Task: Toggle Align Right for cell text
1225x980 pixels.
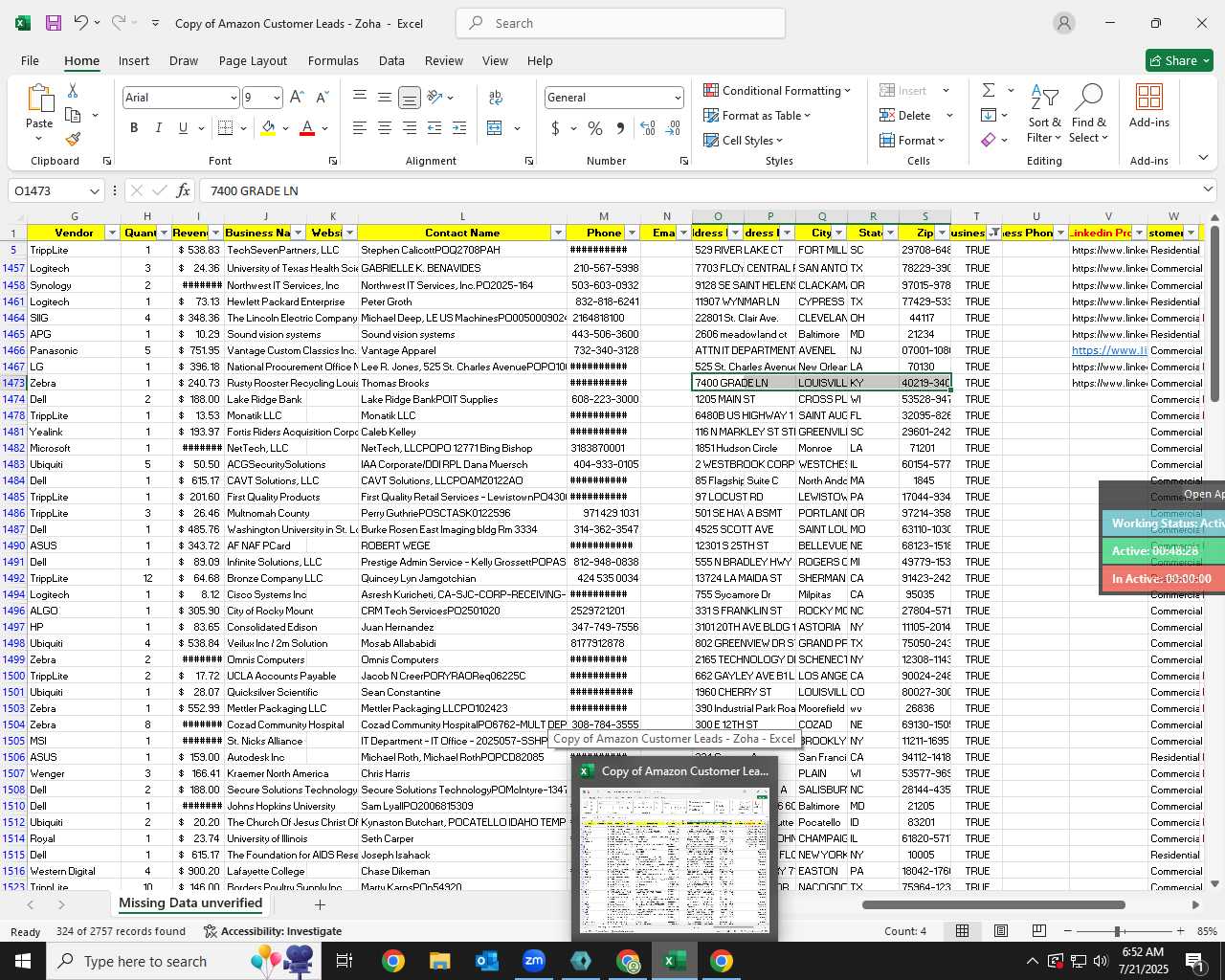Action: coord(410,128)
